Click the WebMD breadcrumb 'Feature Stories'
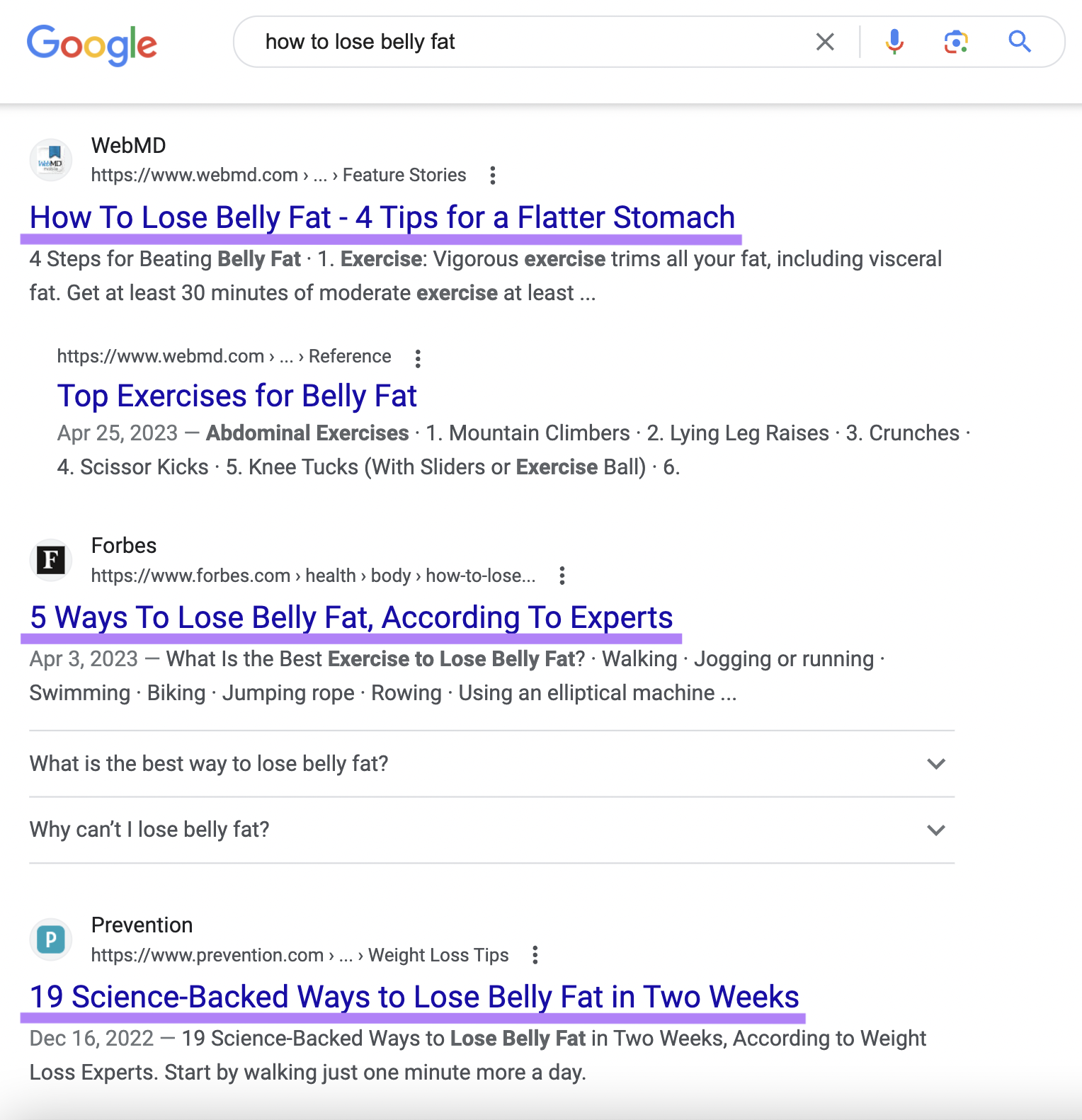 (404, 174)
